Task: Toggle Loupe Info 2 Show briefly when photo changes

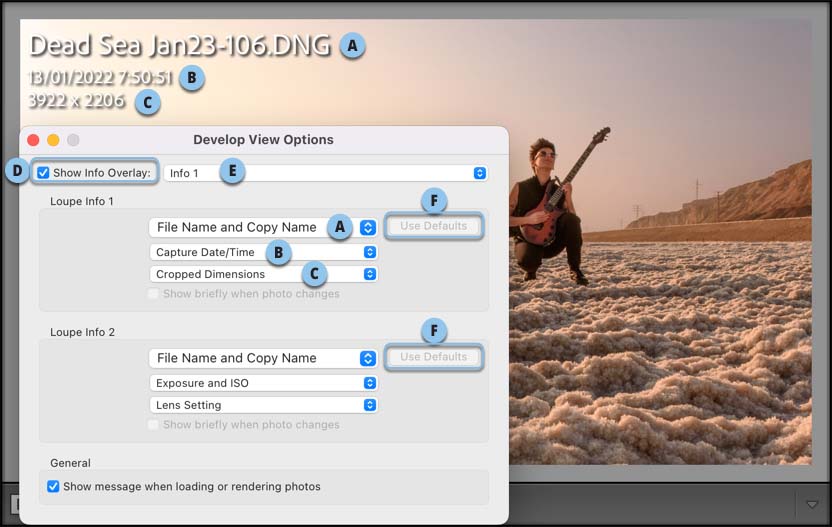Action: click(x=153, y=425)
